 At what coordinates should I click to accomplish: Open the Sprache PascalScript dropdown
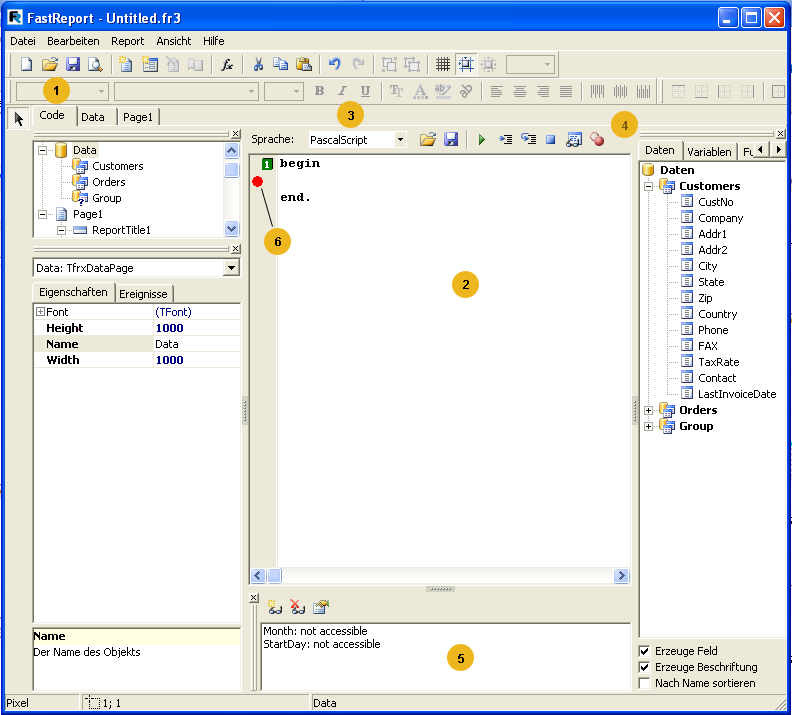point(400,141)
